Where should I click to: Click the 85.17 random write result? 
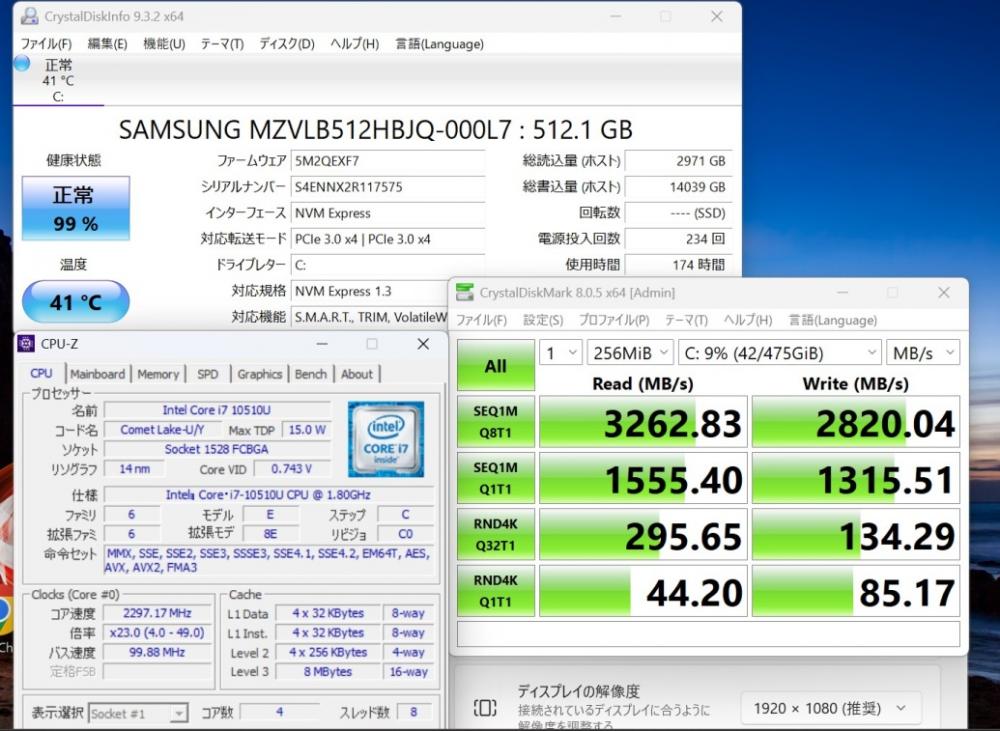(x=856, y=591)
